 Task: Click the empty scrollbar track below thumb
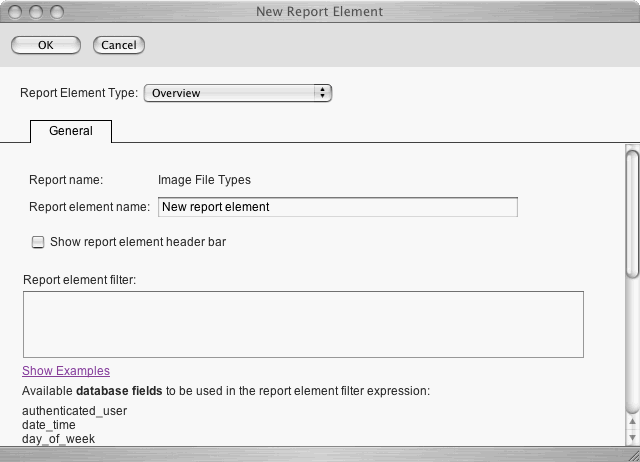(x=632, y=340)
